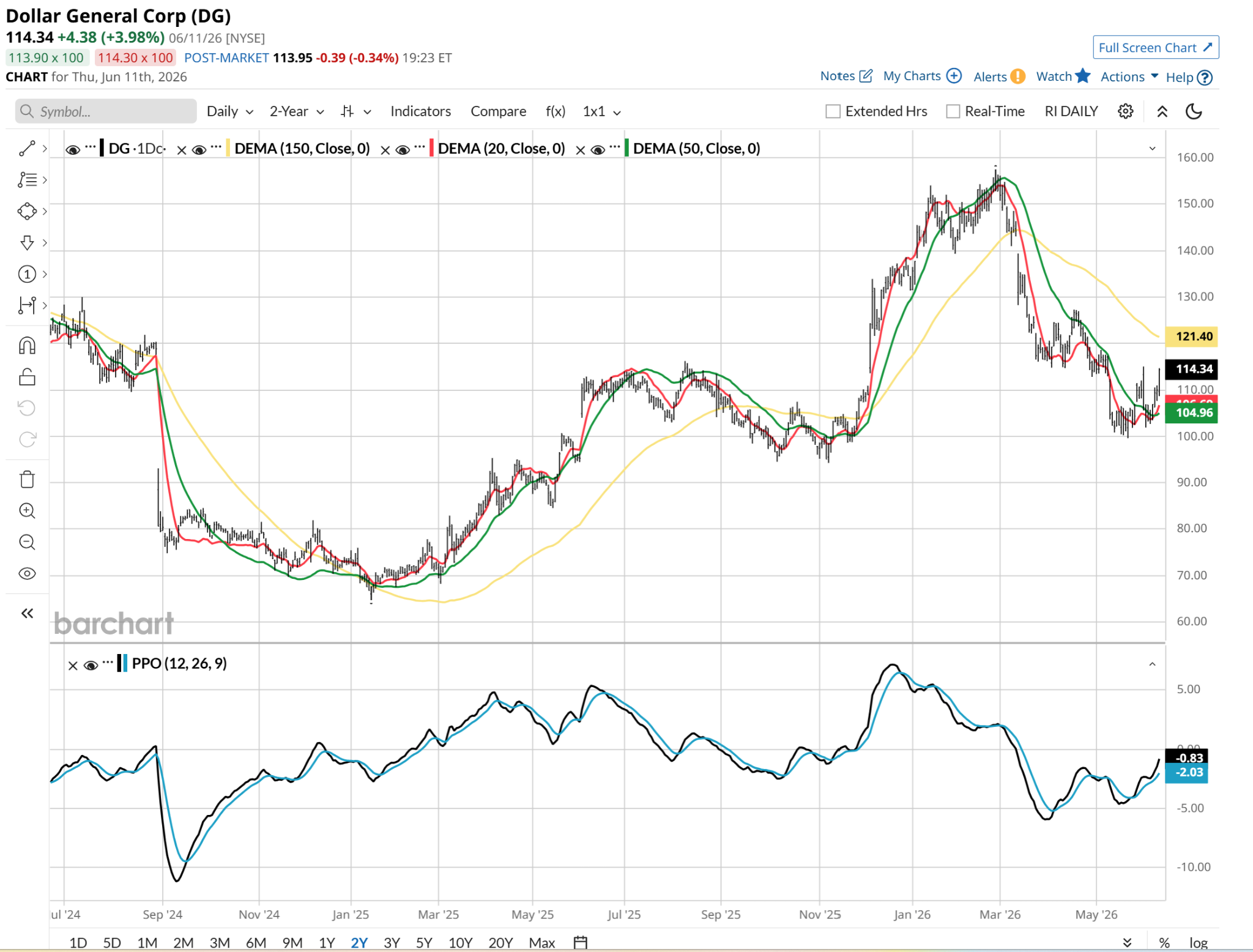The width and height of the screenshot is (1253, 952).
Task: Enable Real-Time checkbox
Action: coord(953,111)
